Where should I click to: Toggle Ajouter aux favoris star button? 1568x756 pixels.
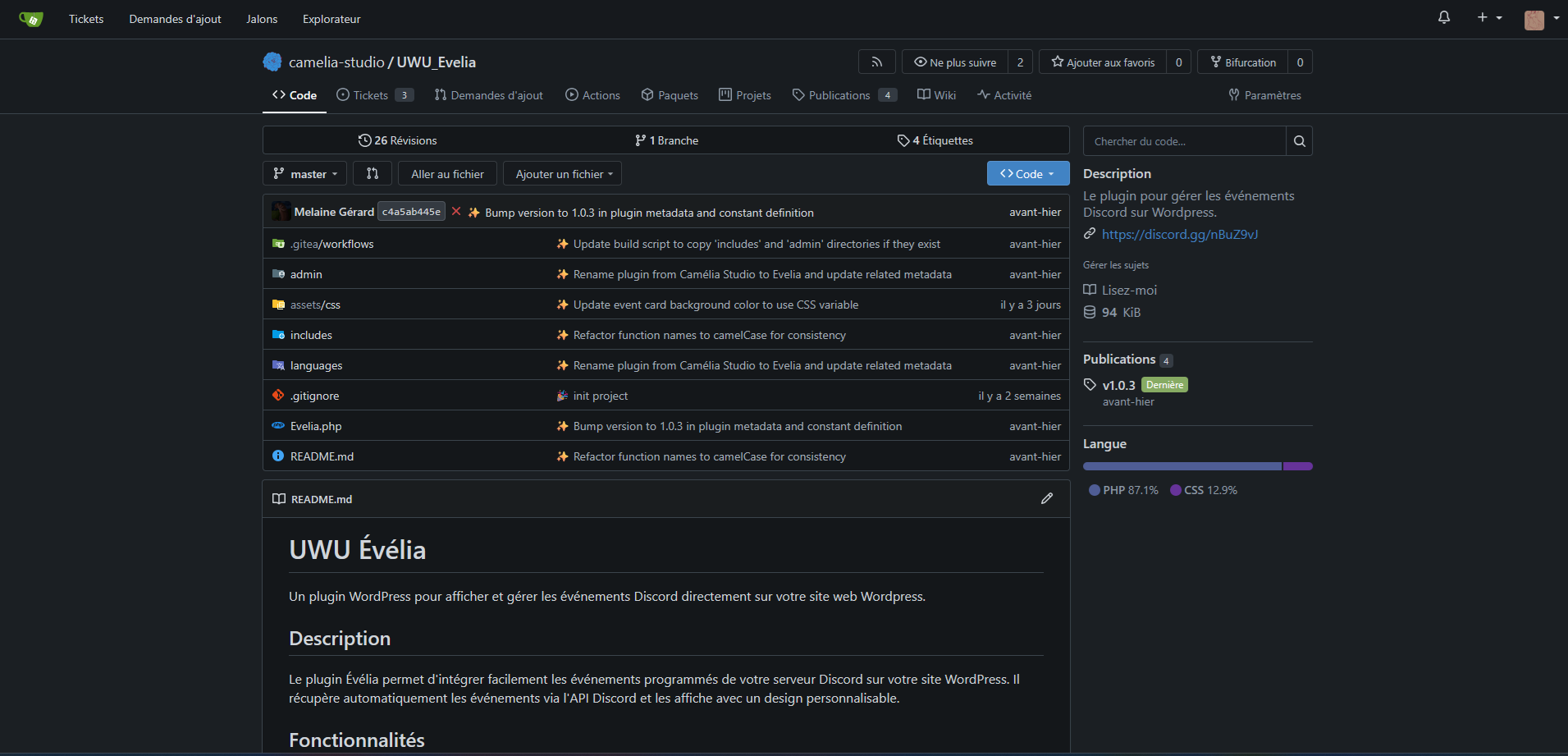click(1103, 62)
